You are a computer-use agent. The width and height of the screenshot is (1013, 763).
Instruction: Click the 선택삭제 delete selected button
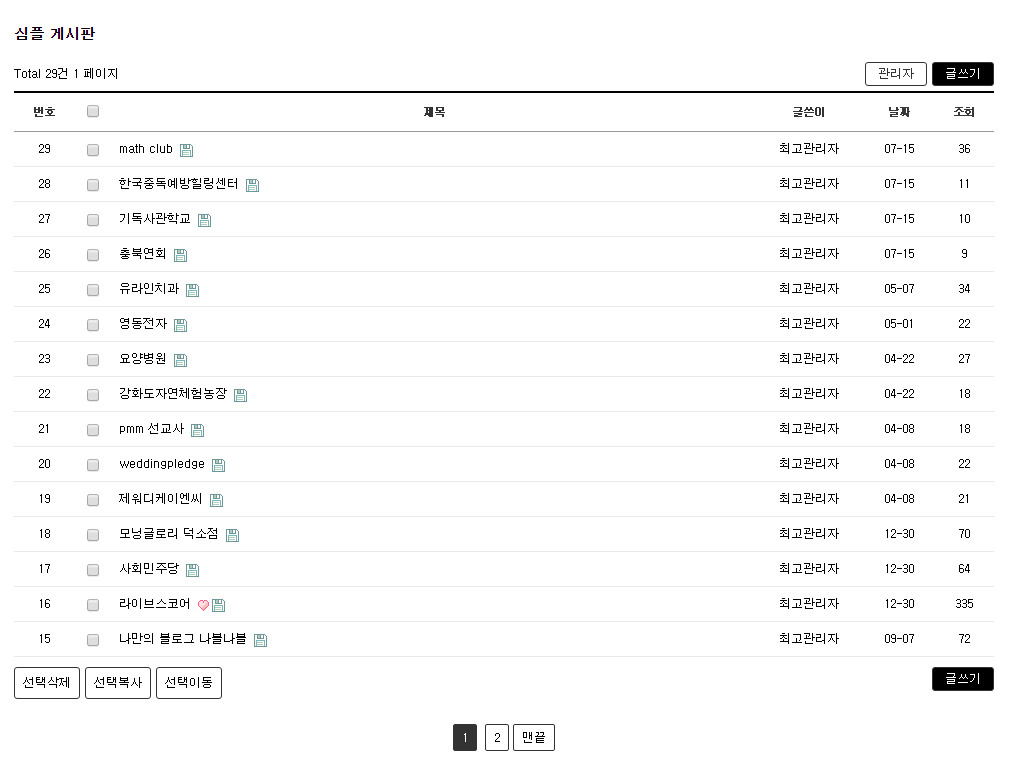coord(47,683)
